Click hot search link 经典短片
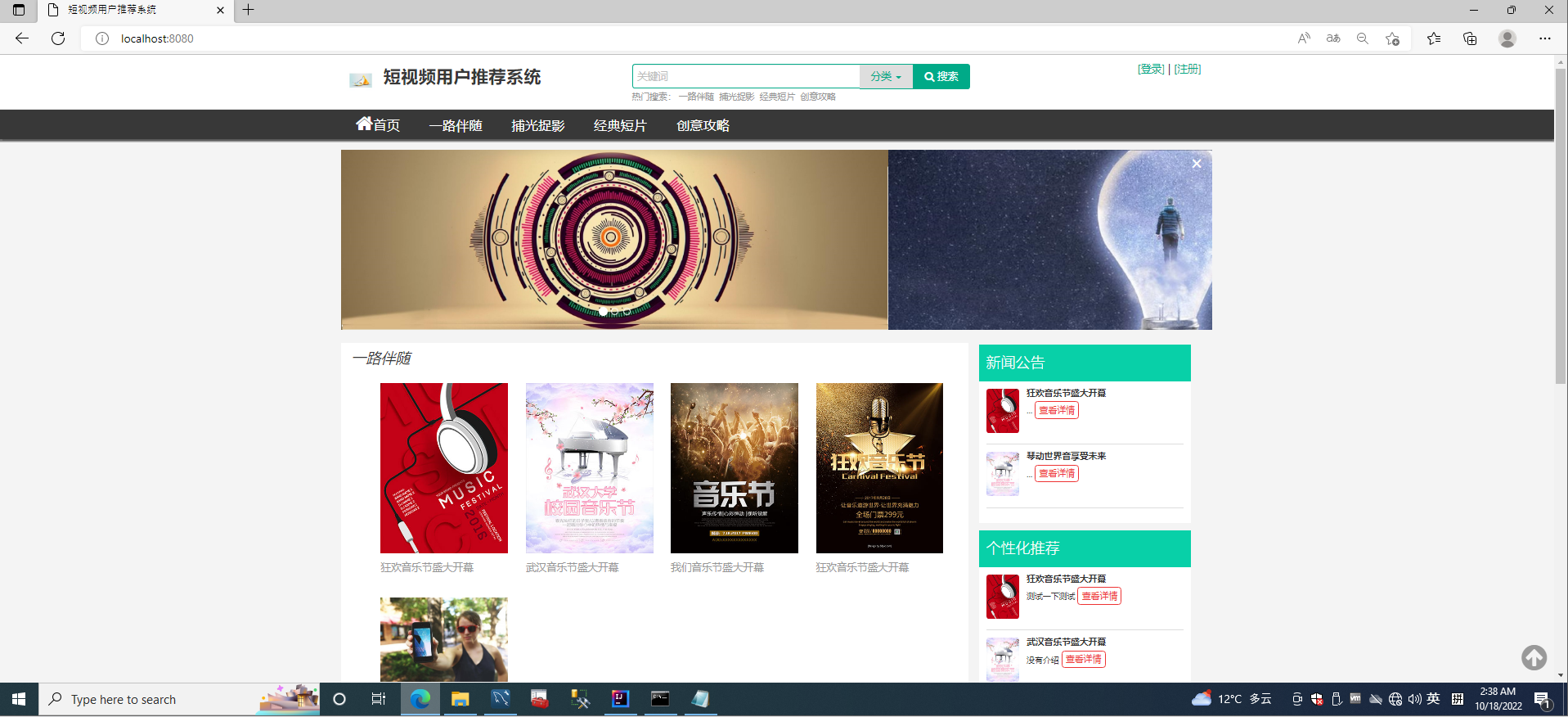Image resolution: width=1568 pixels, height=717 pixels. point(777,97)
